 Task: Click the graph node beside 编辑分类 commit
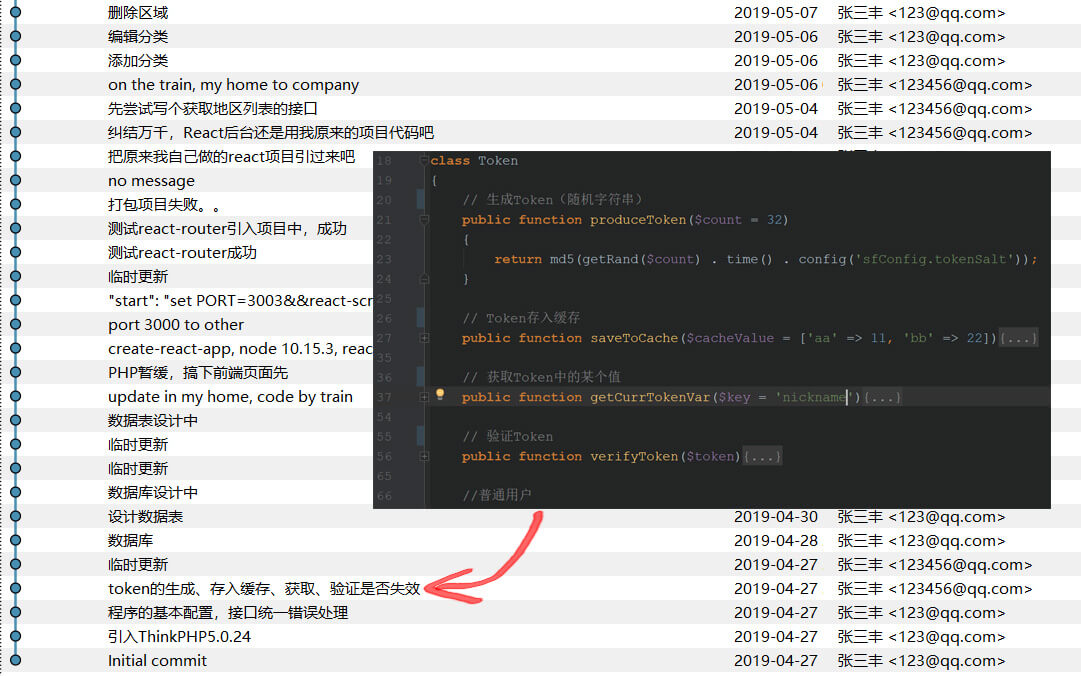coord(15,37)
